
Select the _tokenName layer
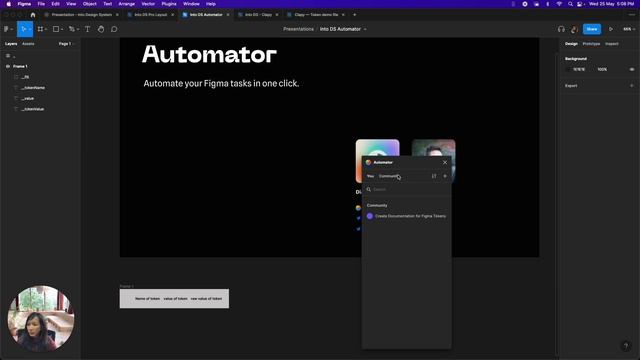click(x=33, y=87)
